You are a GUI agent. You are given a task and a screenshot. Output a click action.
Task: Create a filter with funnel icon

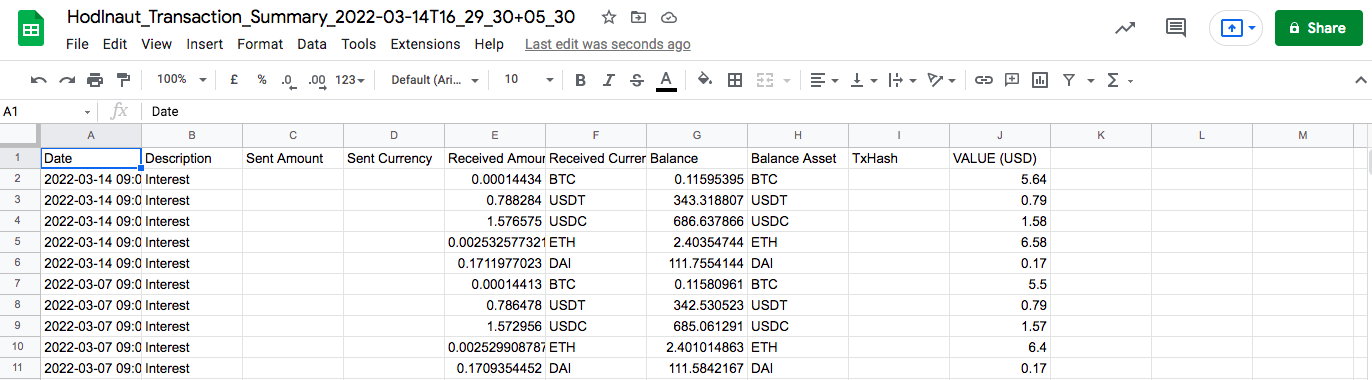tap(1069, 80)
